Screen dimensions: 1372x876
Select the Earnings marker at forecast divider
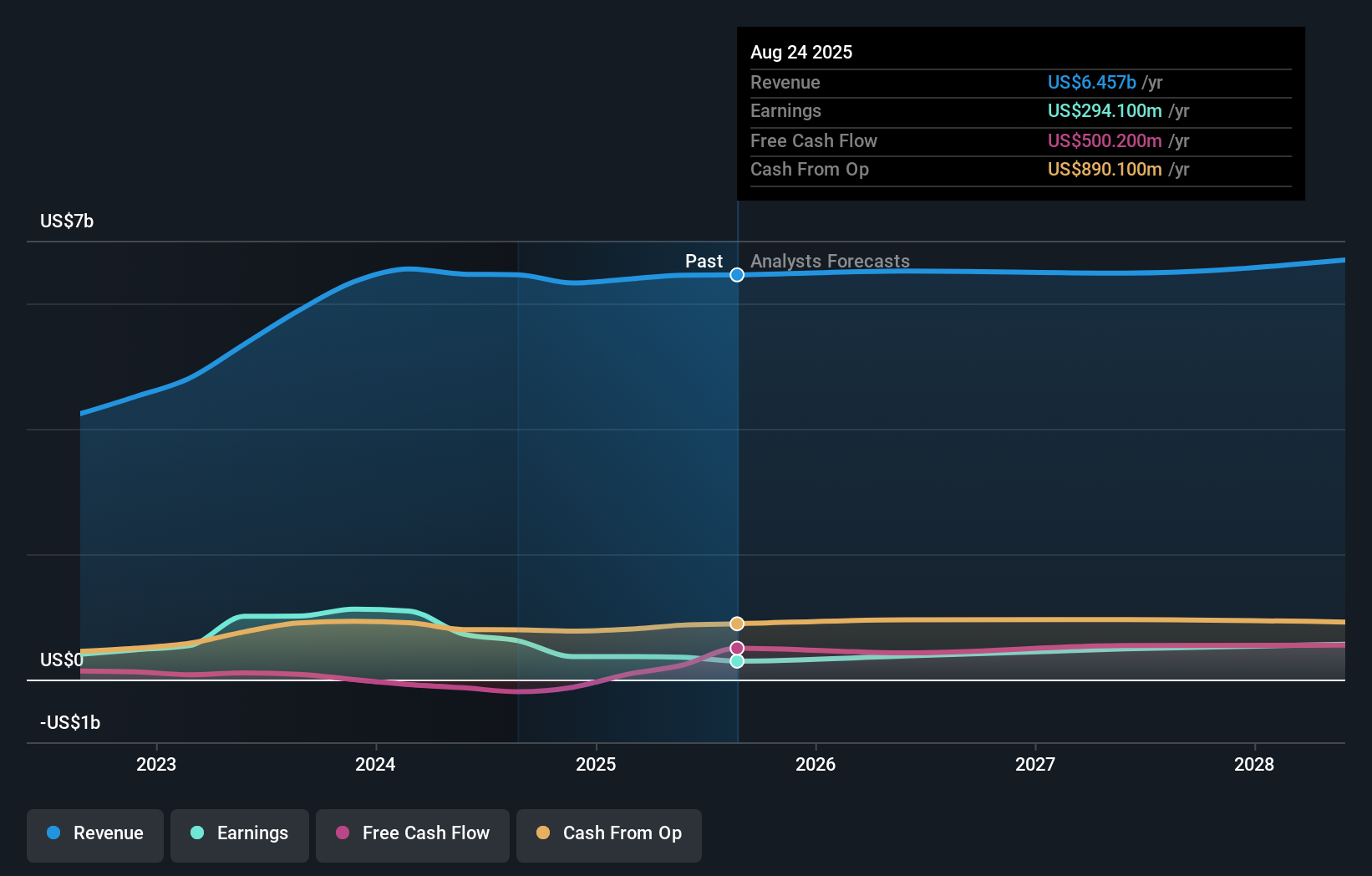[x=736, y=661]
